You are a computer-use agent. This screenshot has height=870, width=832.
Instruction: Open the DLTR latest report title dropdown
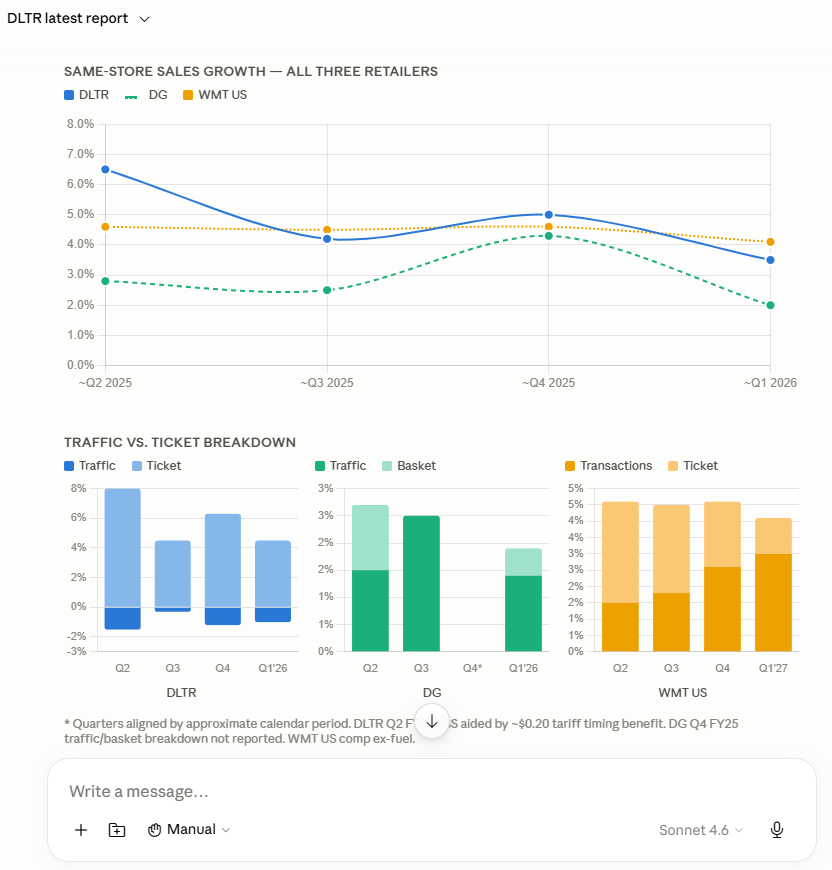78,18
